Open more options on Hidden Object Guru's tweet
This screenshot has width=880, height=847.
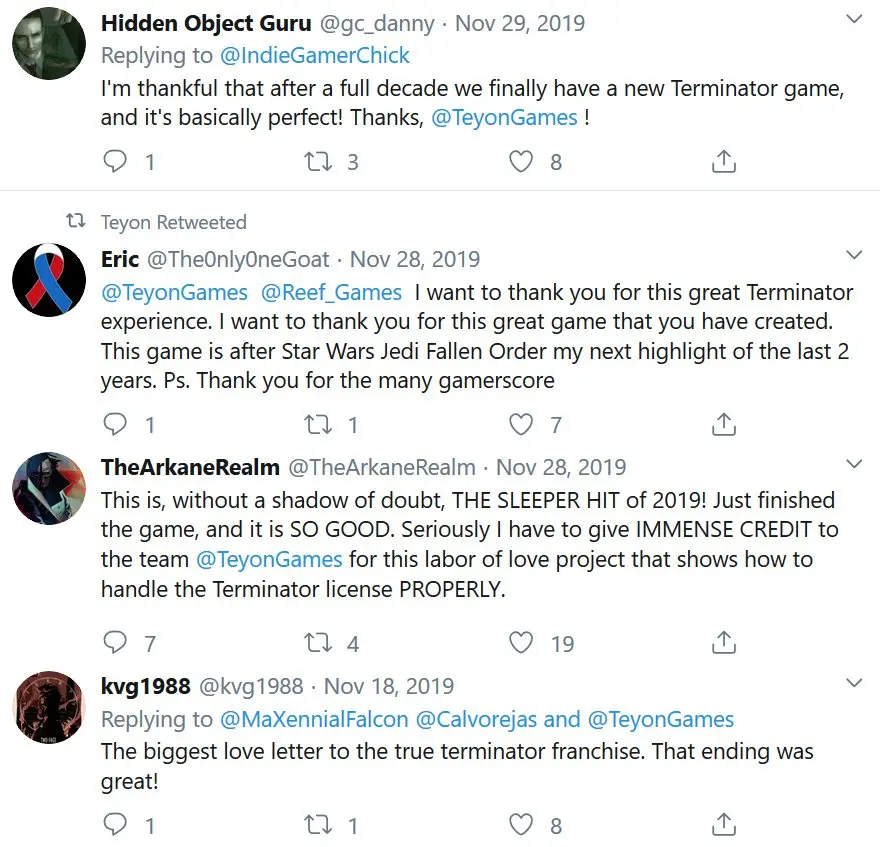coord(853,20)
